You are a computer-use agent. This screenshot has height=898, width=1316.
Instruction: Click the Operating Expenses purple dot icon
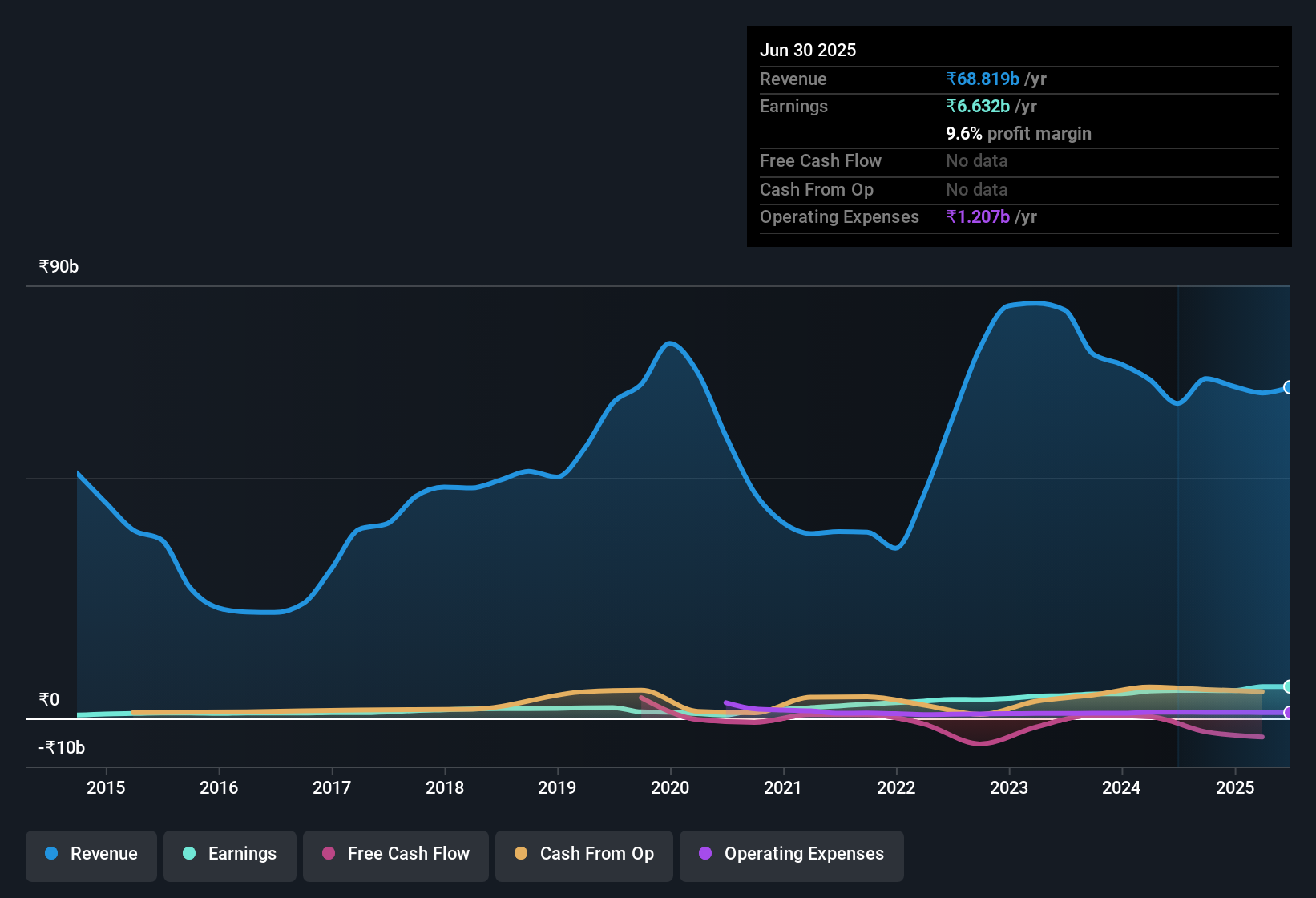[705, 854]
